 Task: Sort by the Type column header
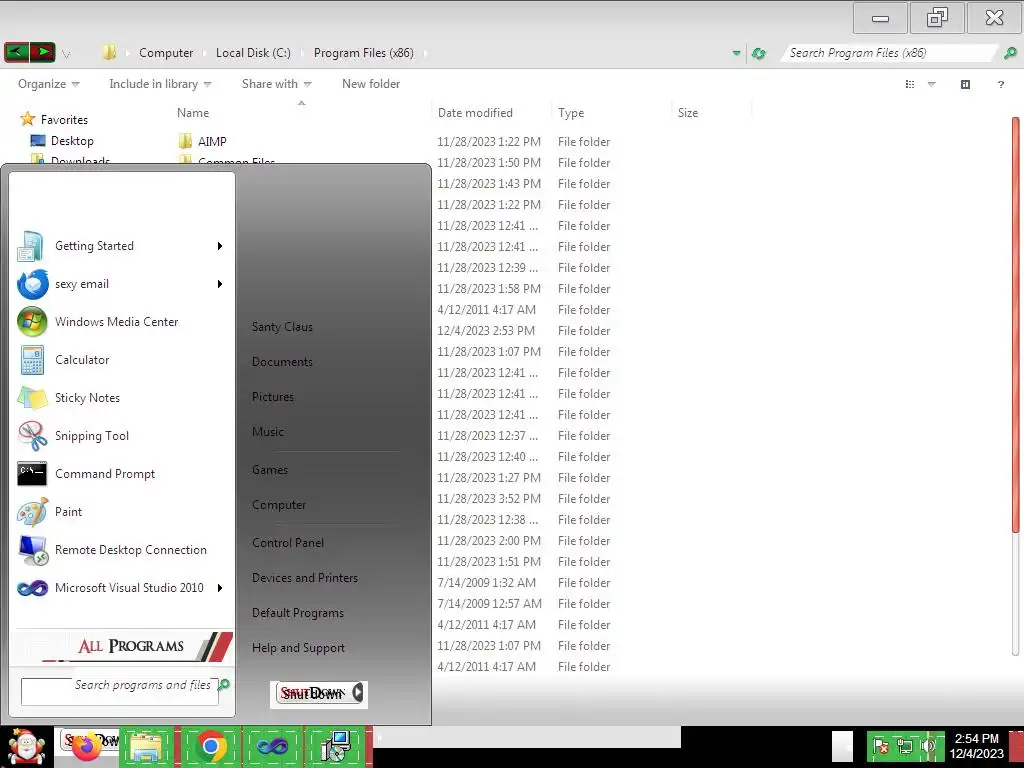click(x=611, y=112)
